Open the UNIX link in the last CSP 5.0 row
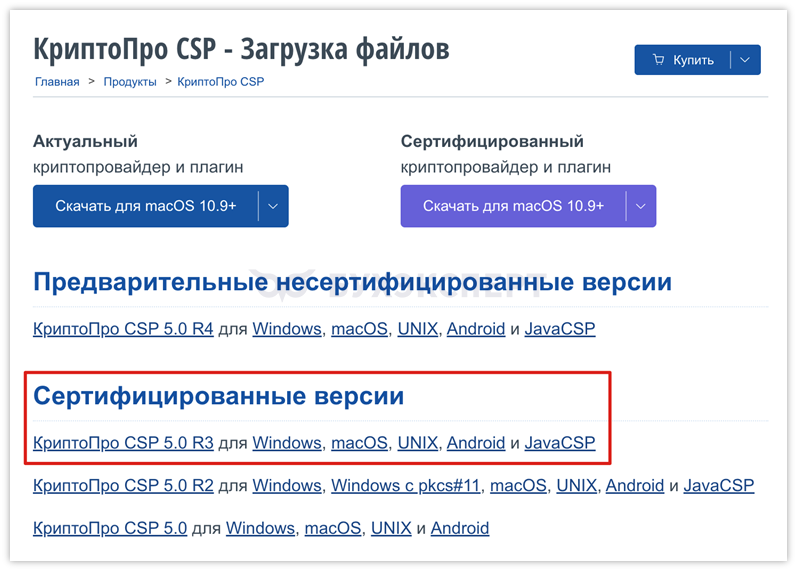 pos(391,528)
